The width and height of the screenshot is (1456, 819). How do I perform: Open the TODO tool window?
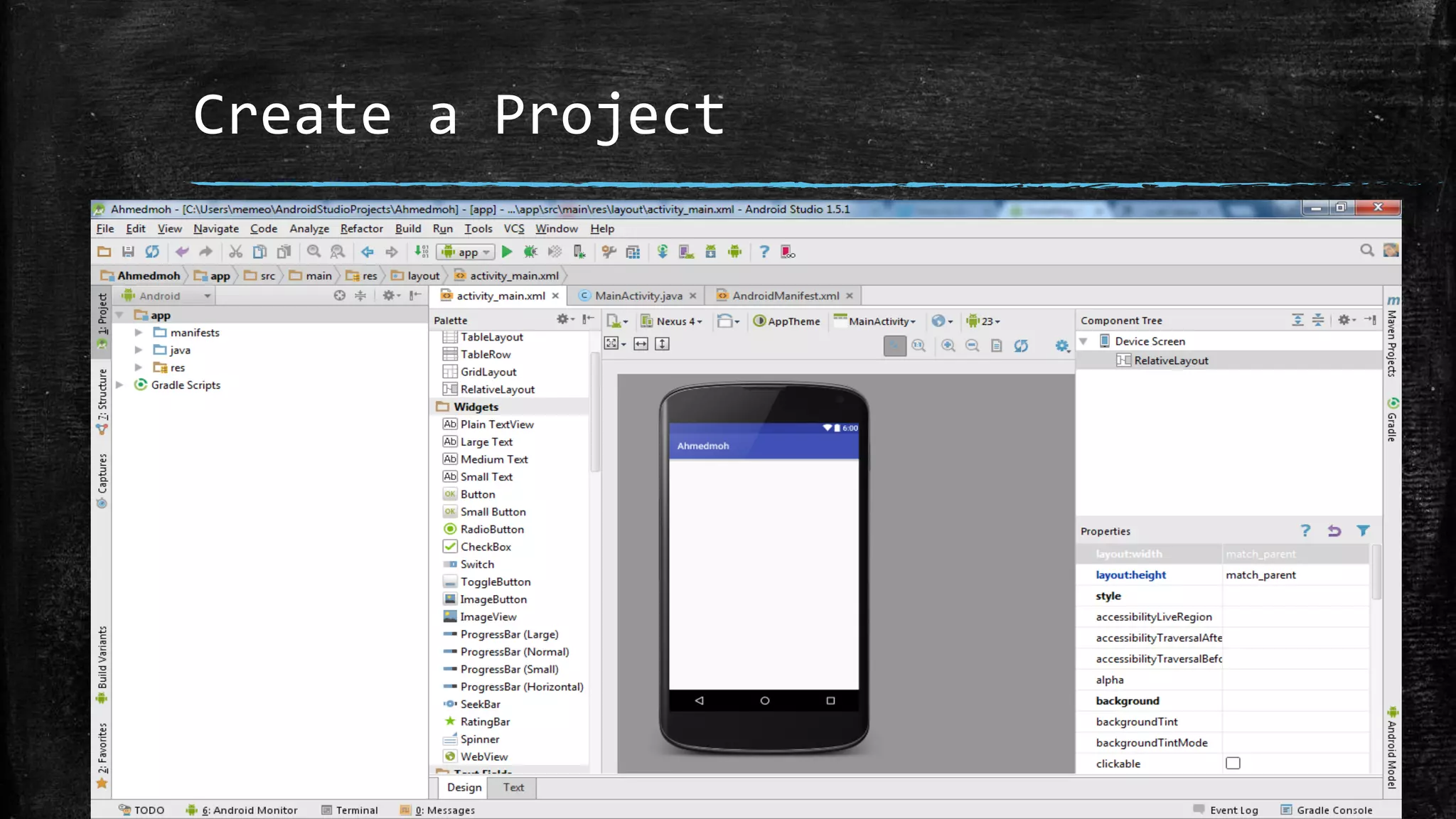141,810
